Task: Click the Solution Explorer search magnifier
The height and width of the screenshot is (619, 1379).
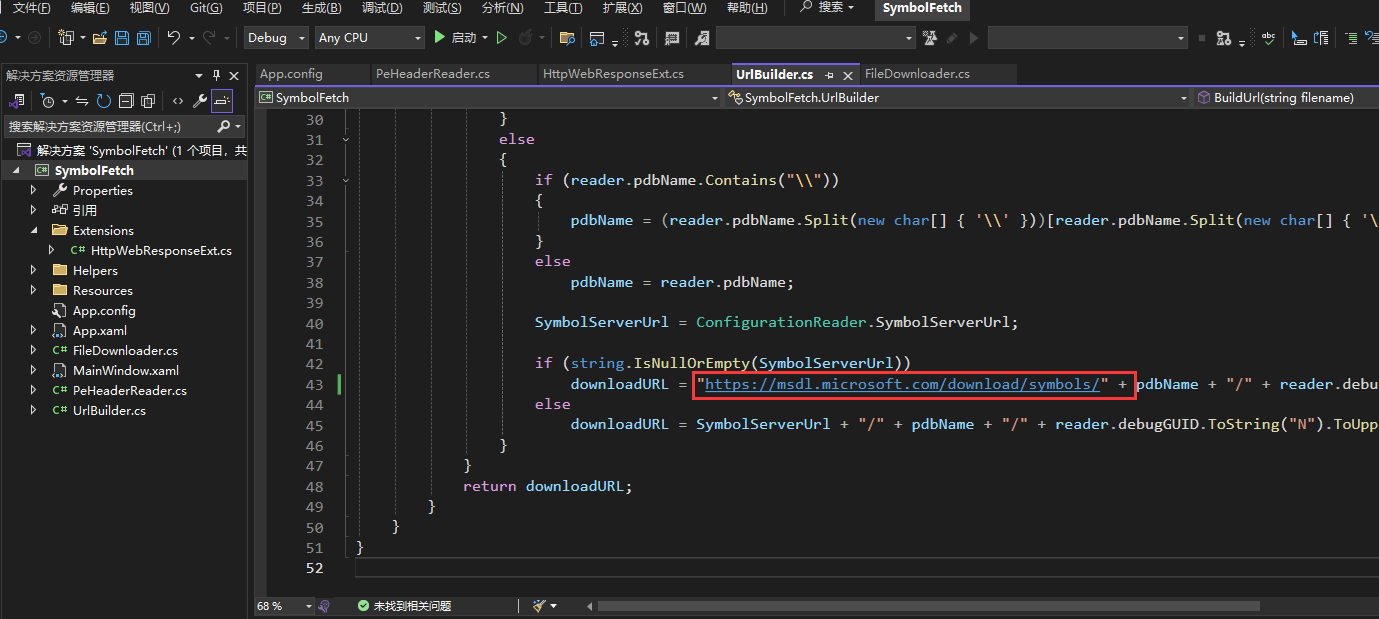Action: click(224, 126)
